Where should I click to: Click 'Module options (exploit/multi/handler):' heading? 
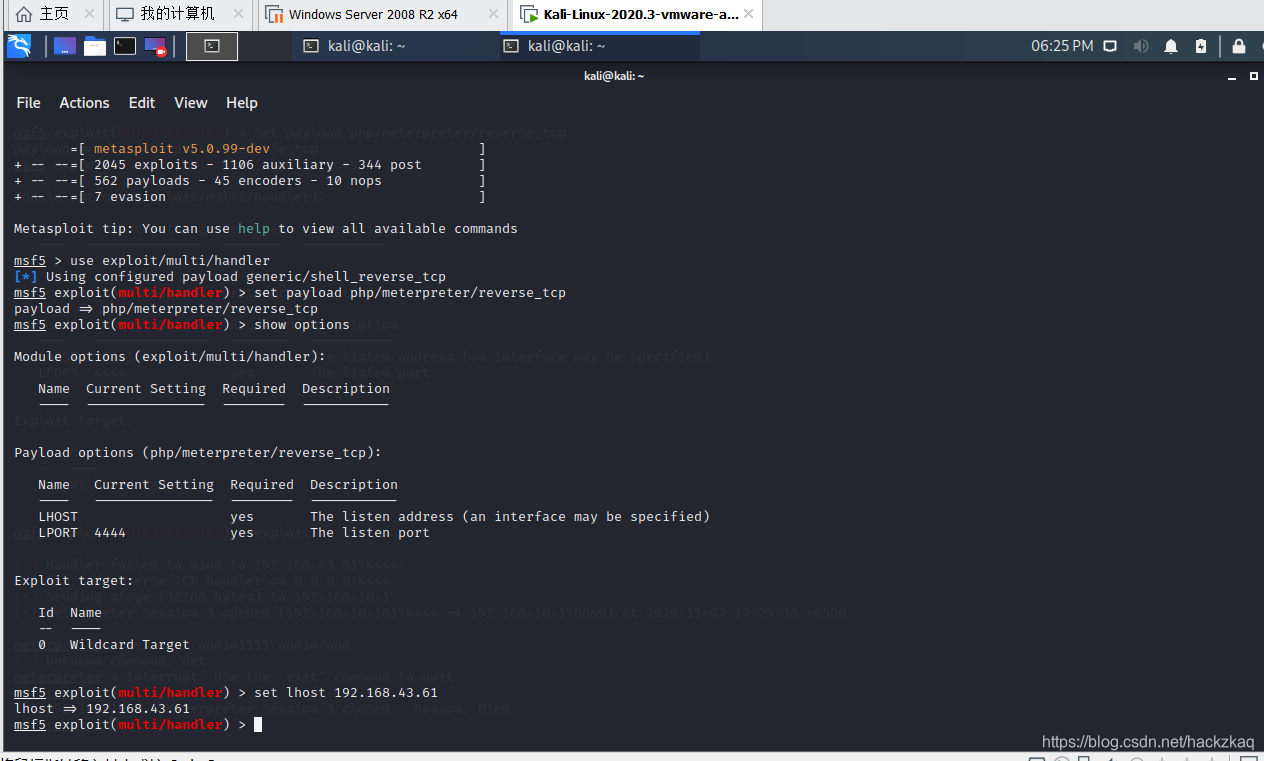pyautogui.click(x=170, y=357)
